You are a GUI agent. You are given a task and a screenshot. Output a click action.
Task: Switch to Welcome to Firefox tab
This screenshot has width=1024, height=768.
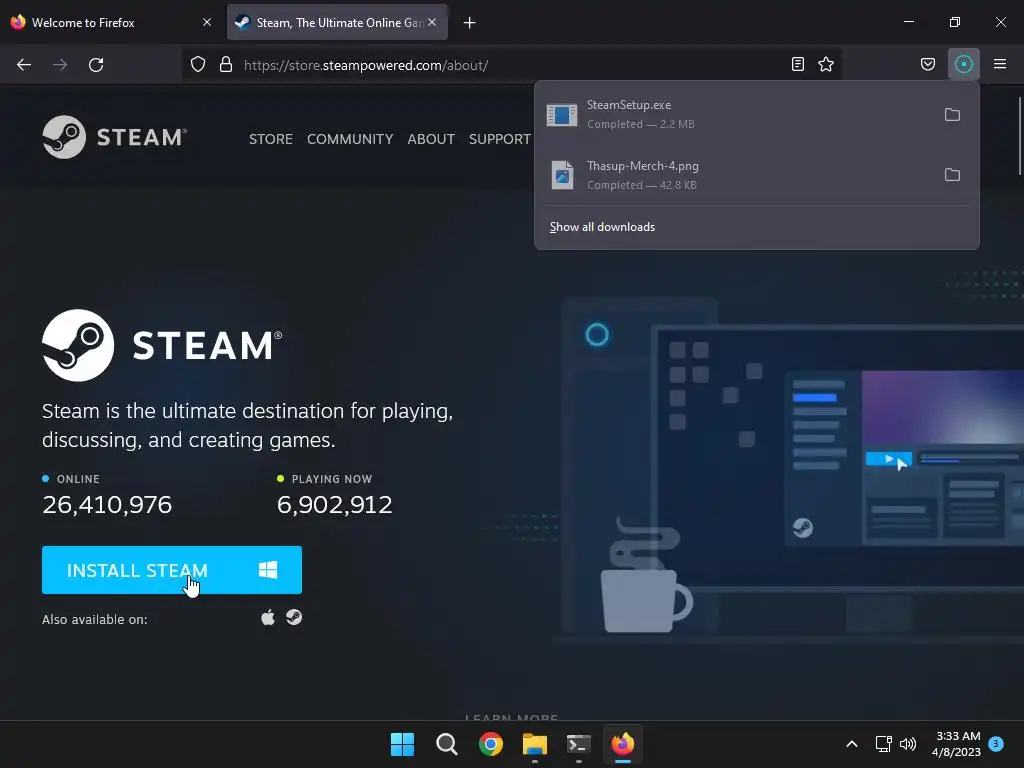point(111,22)
